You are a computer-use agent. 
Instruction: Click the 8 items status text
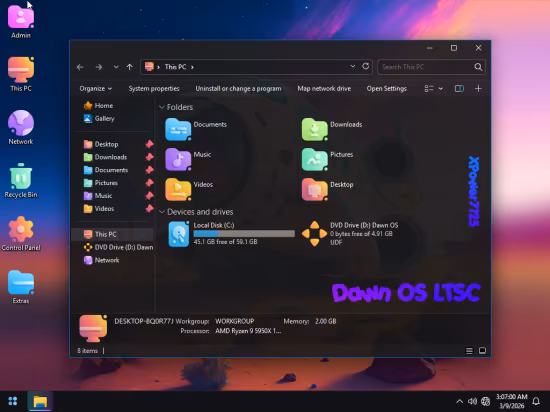pyautogui.click(x=87, y=351)
